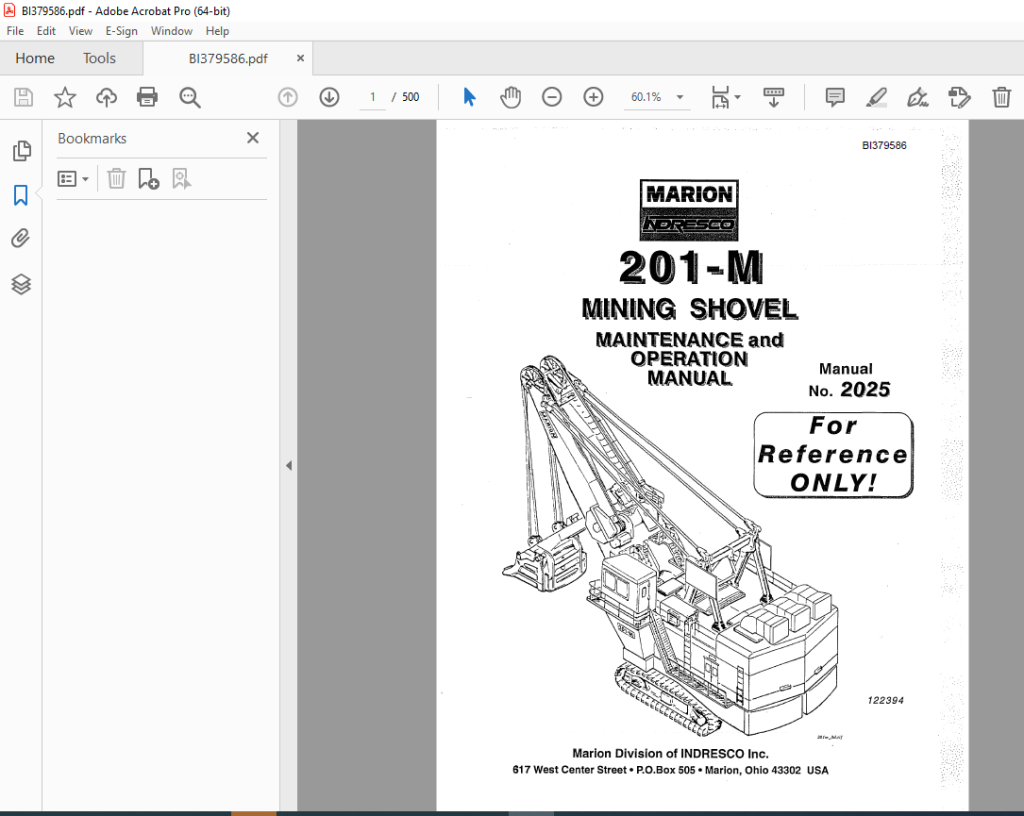Open the Attachments paperclip panel
1024x816 pixels.
(x=21, y=238)
